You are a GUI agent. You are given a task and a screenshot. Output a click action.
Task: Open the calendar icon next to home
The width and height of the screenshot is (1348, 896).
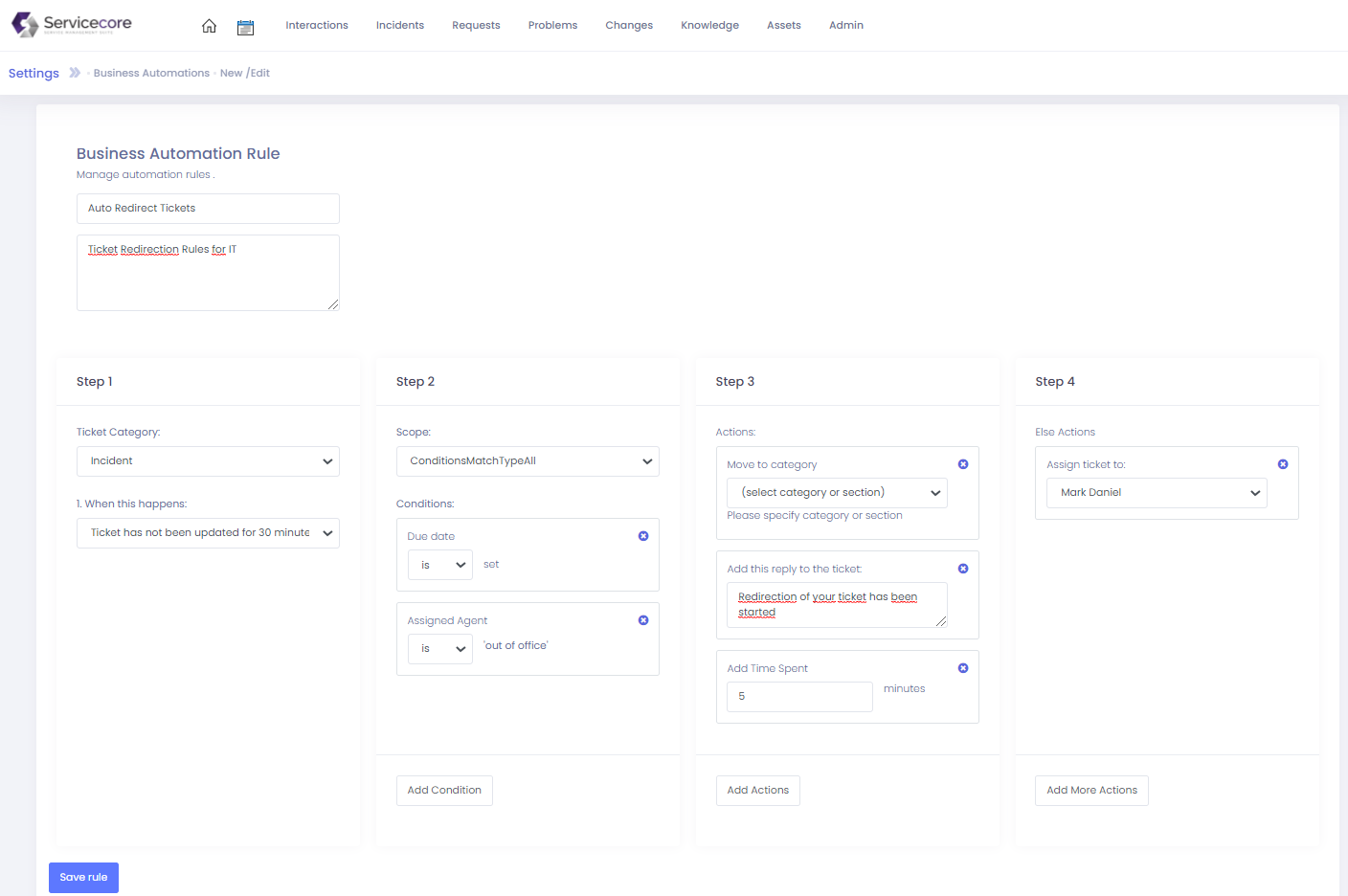coord(246,27)
